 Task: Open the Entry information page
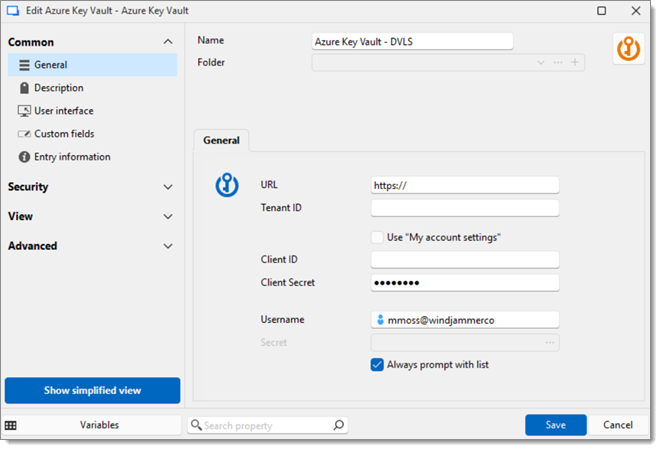(x=92, y=157)
